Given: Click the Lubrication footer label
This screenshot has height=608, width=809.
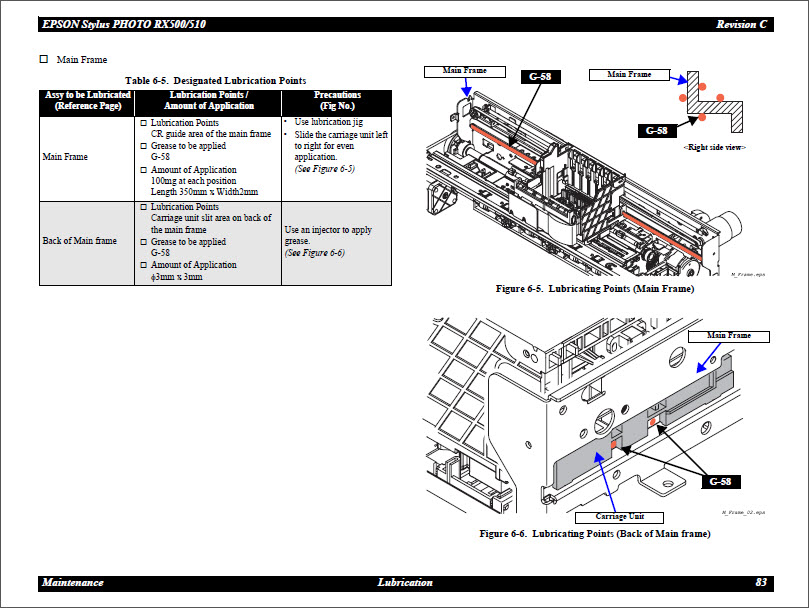Looking at the screenshot, I should coord(406,582).
